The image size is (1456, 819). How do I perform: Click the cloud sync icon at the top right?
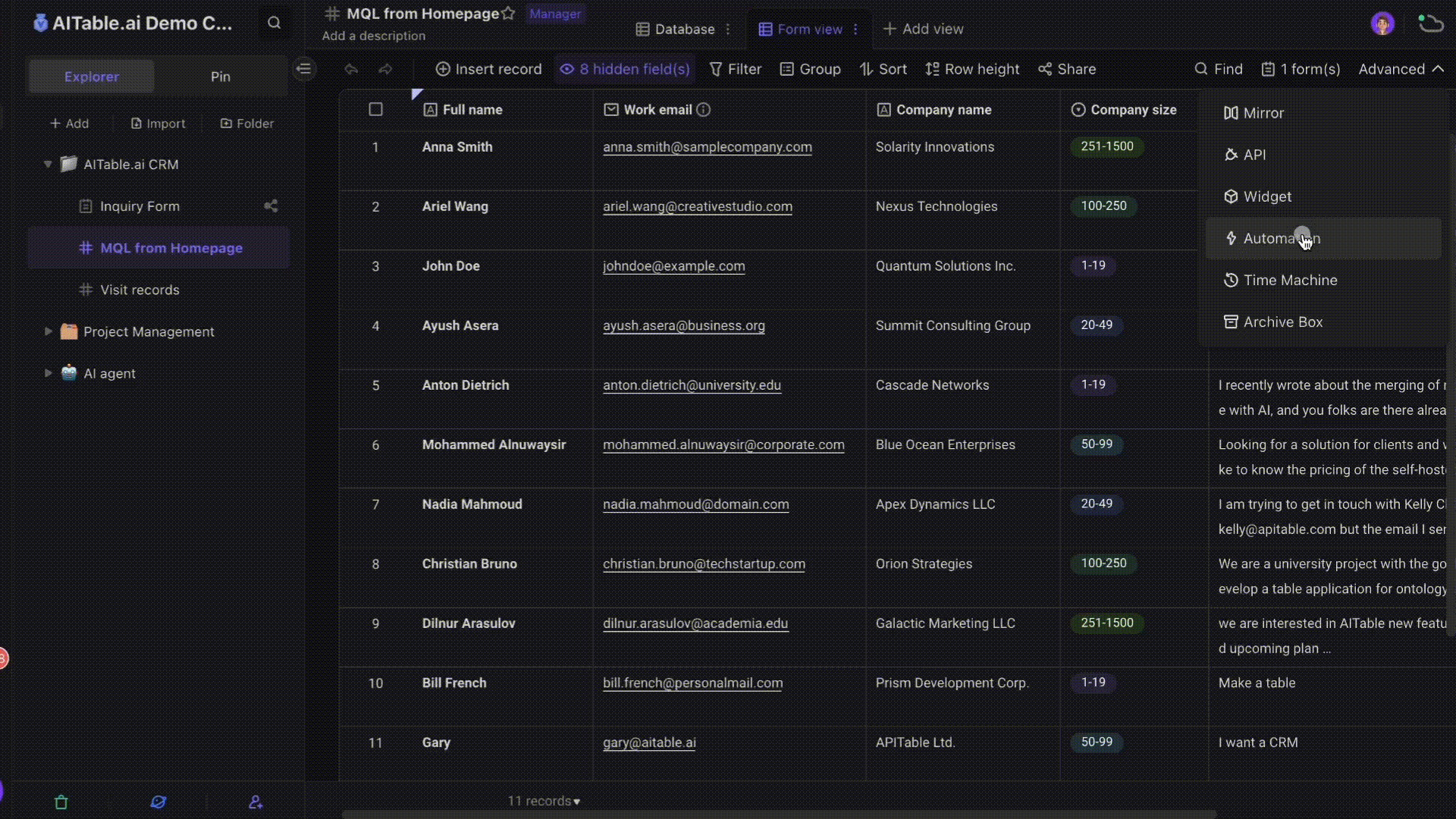tap(1430, 23)
